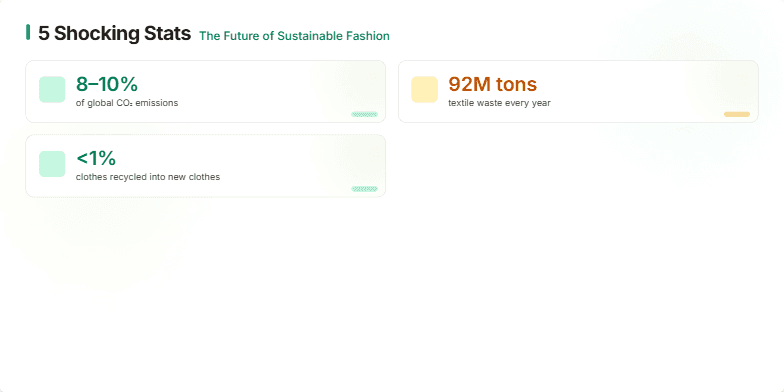Click the yellow icon tile beside 92M tons

(x=424, y=90)
